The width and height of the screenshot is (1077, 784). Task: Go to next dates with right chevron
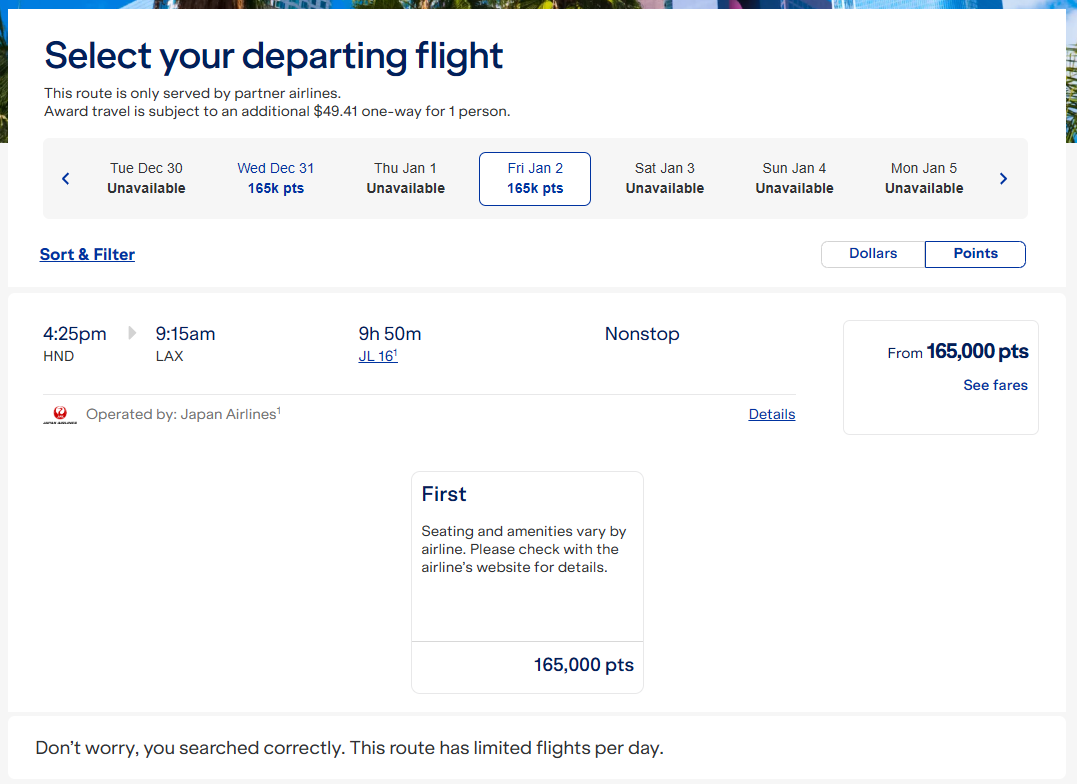point(1003,179)
